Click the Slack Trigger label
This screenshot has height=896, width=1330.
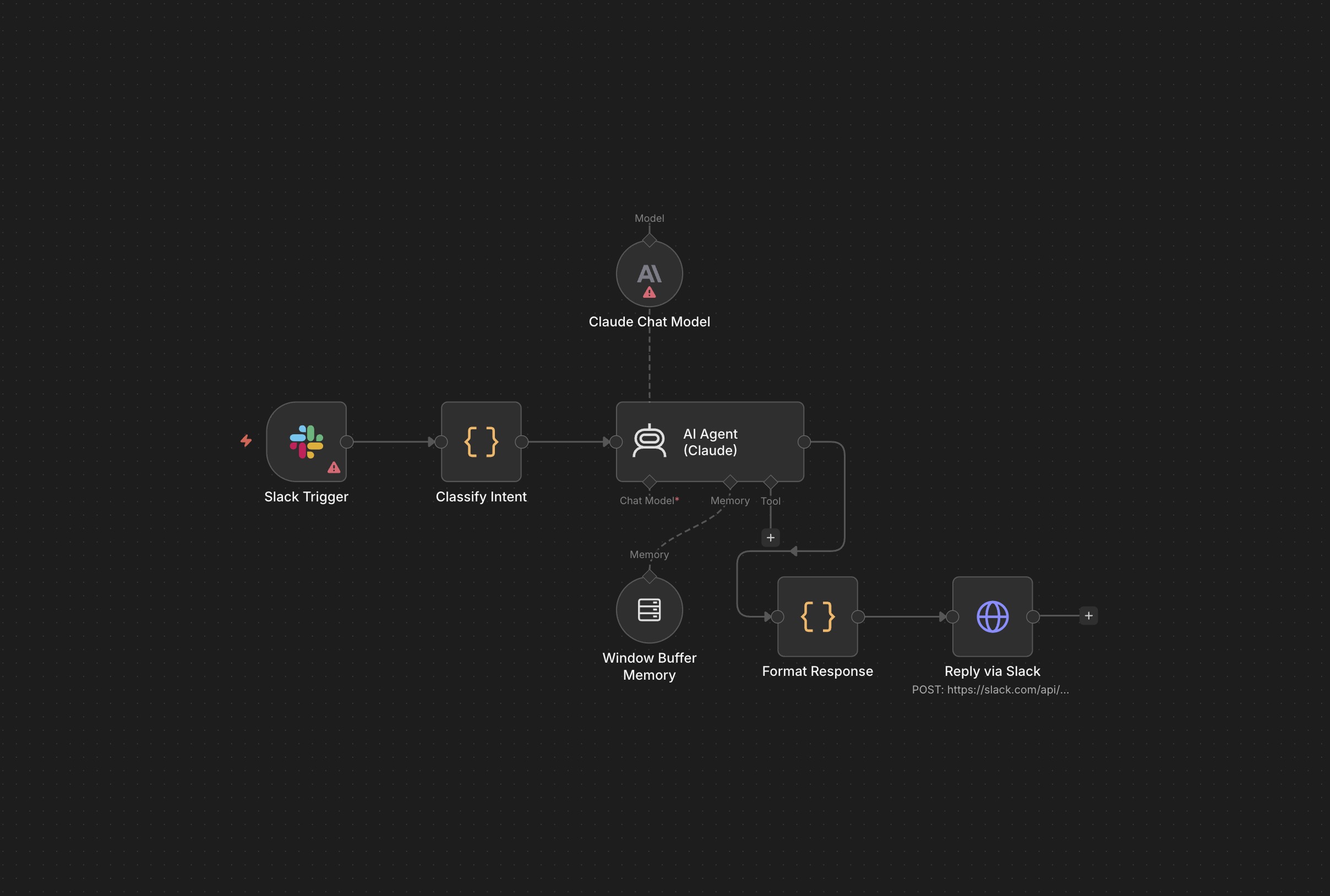307,496
